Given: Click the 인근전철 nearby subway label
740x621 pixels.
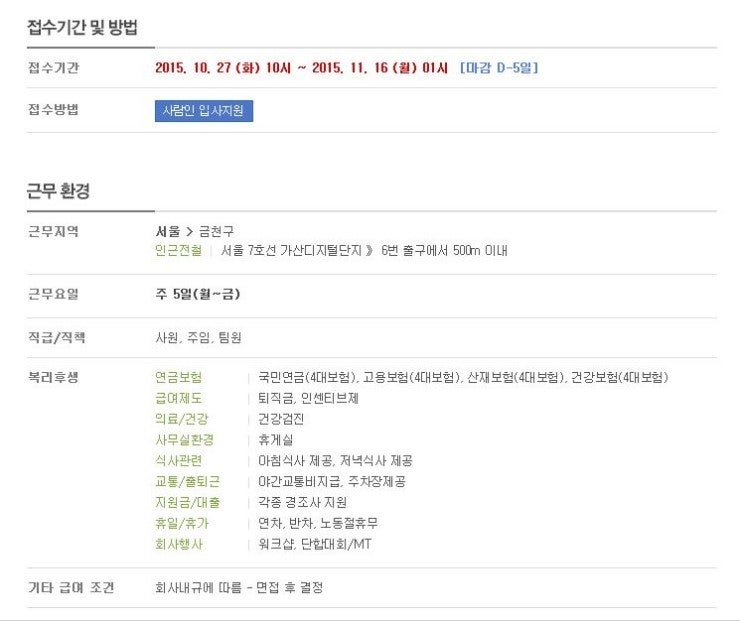Looking at the screenshot, I should point(178,250).
